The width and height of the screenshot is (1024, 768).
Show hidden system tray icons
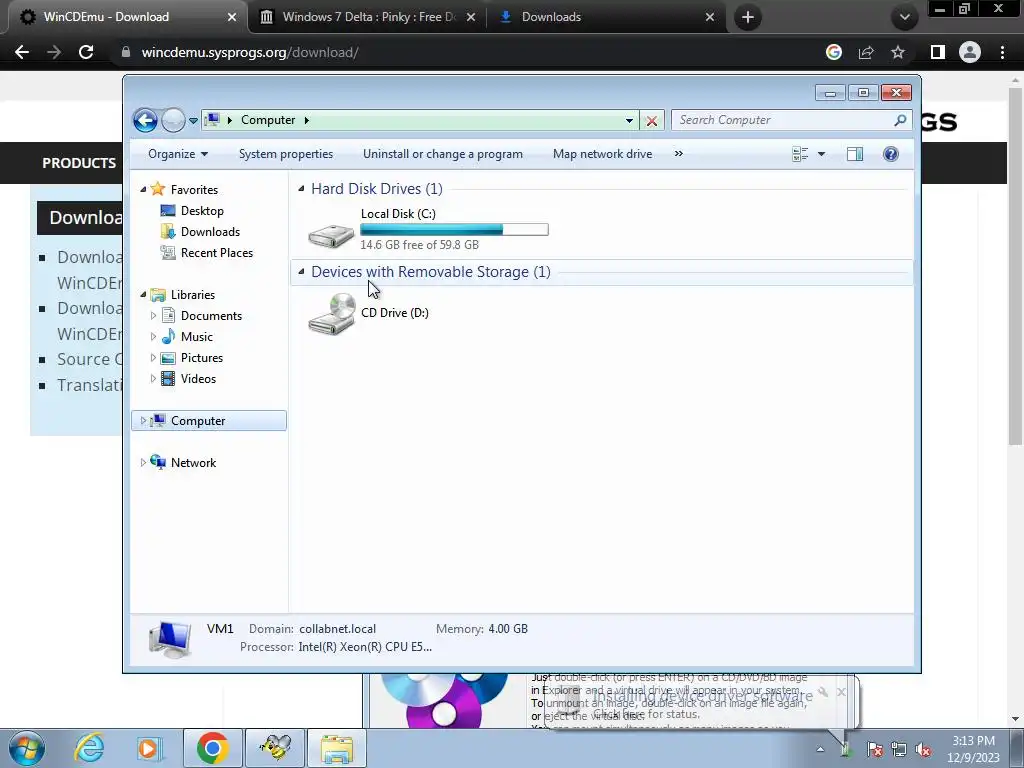pyautogui.click(x=820, y=749)
